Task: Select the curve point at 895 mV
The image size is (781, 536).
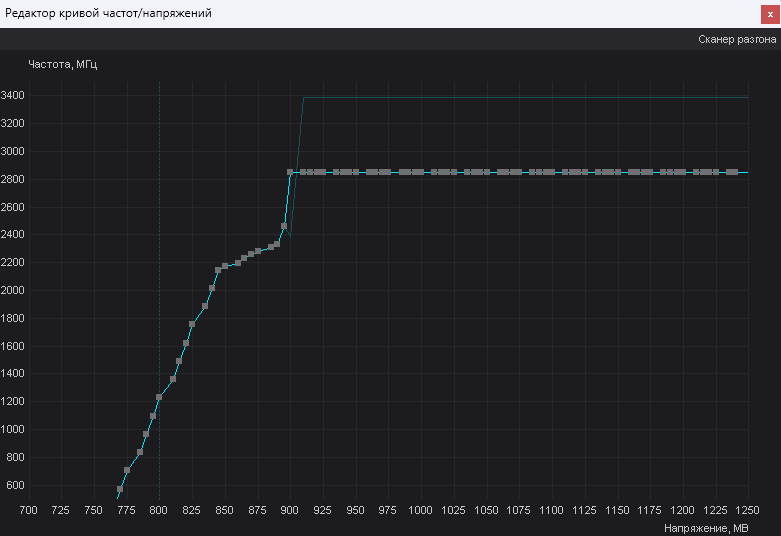Action: 284,226
